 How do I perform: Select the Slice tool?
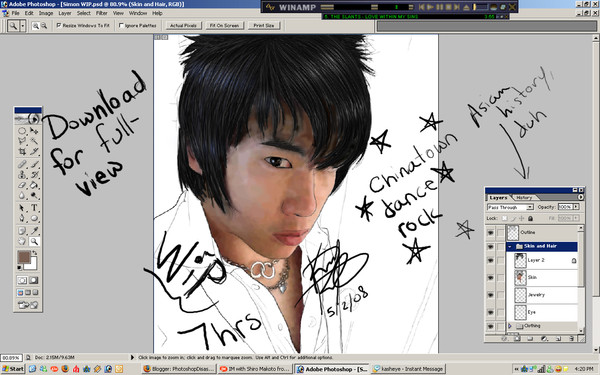click(x=34, y=152)
